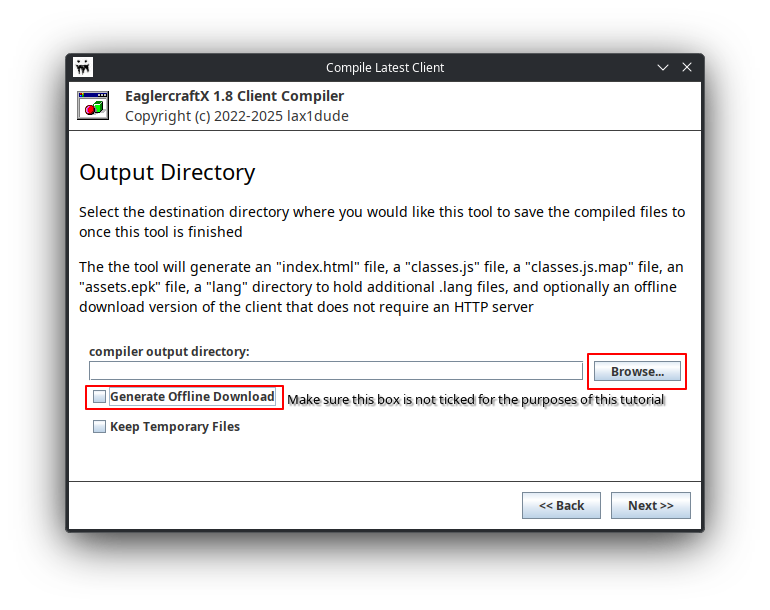Go to the next step with Next >>
The image size is (770, 610).
651,505
